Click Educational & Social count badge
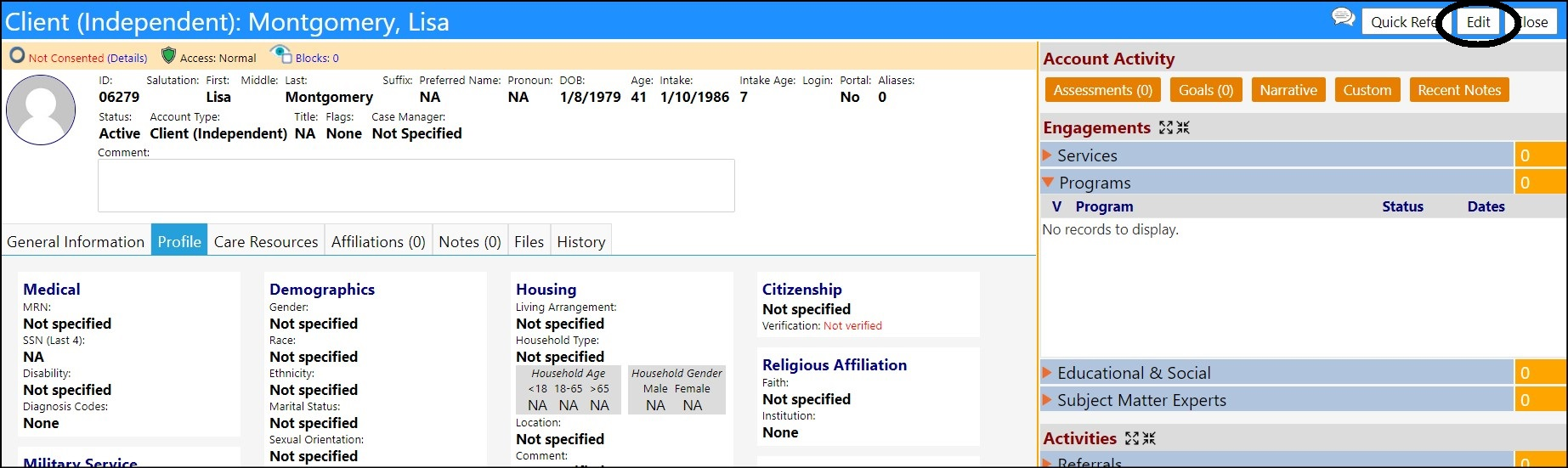1568x468 pixels. coord(1540,373)
